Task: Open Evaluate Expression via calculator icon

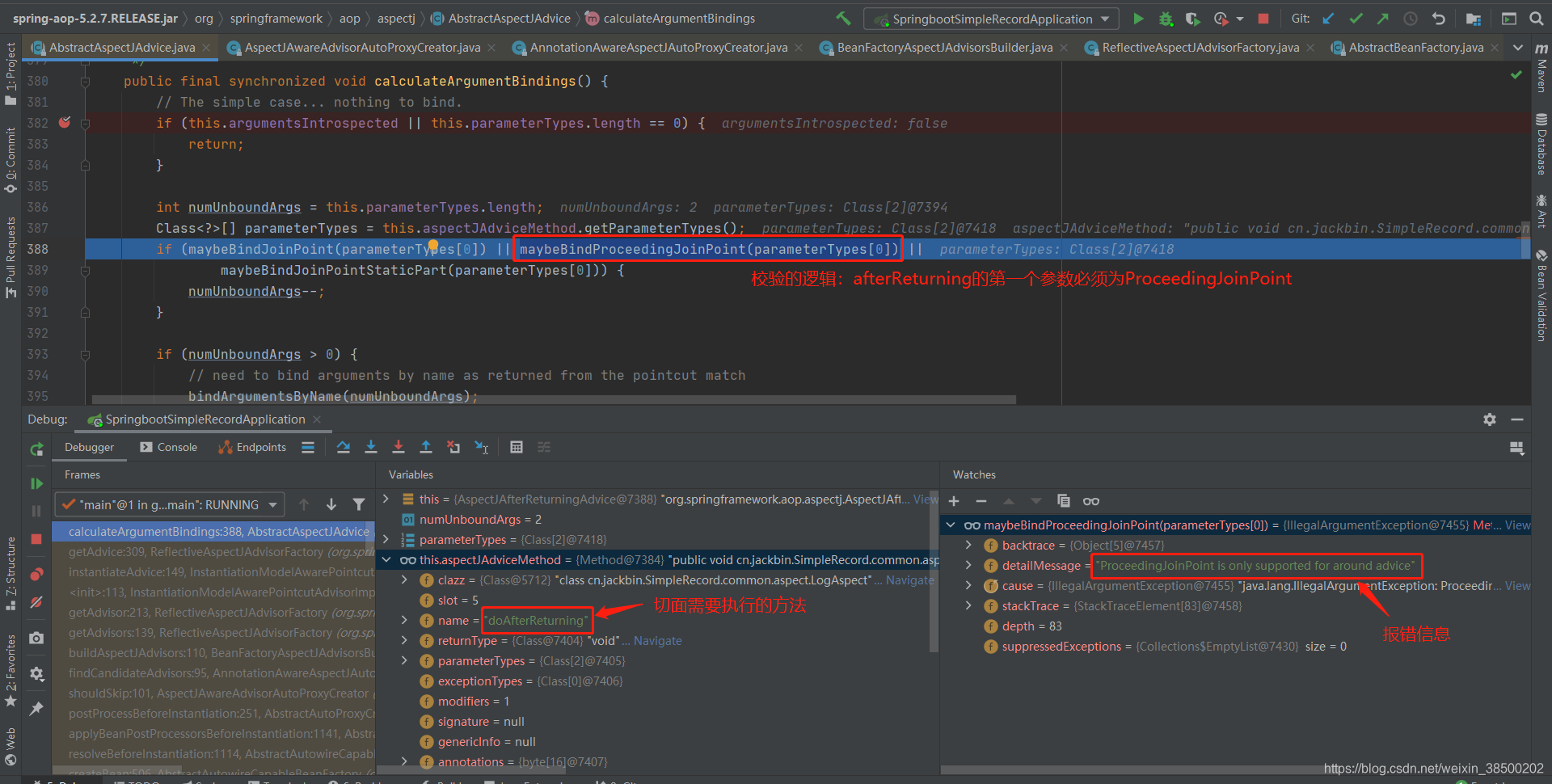Action: (516, 447)
